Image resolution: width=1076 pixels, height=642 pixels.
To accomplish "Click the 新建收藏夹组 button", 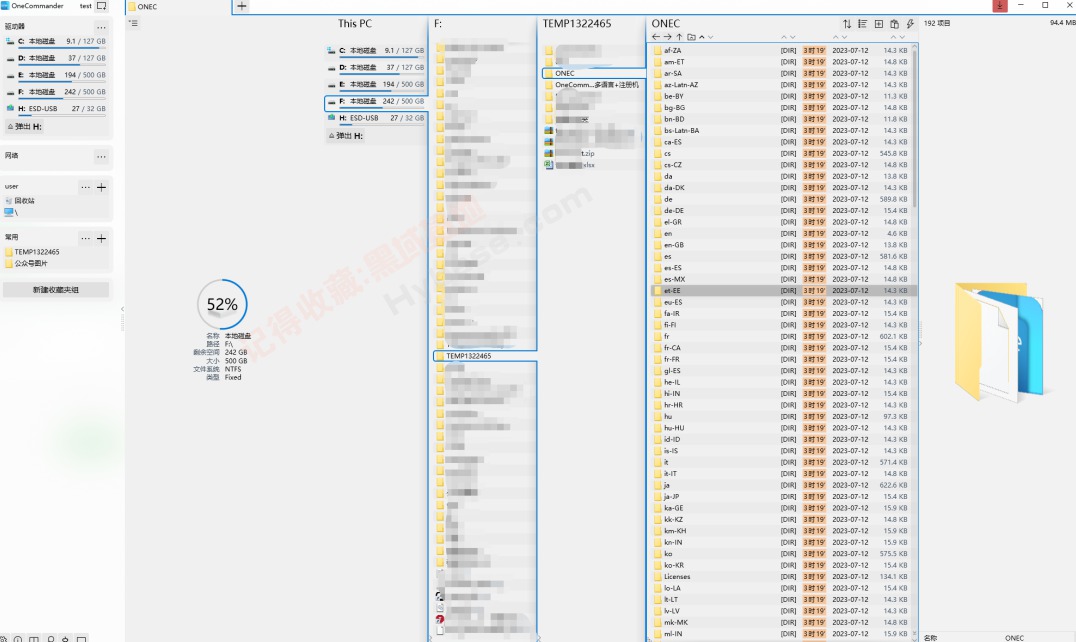I will click(x=56, y=289).
